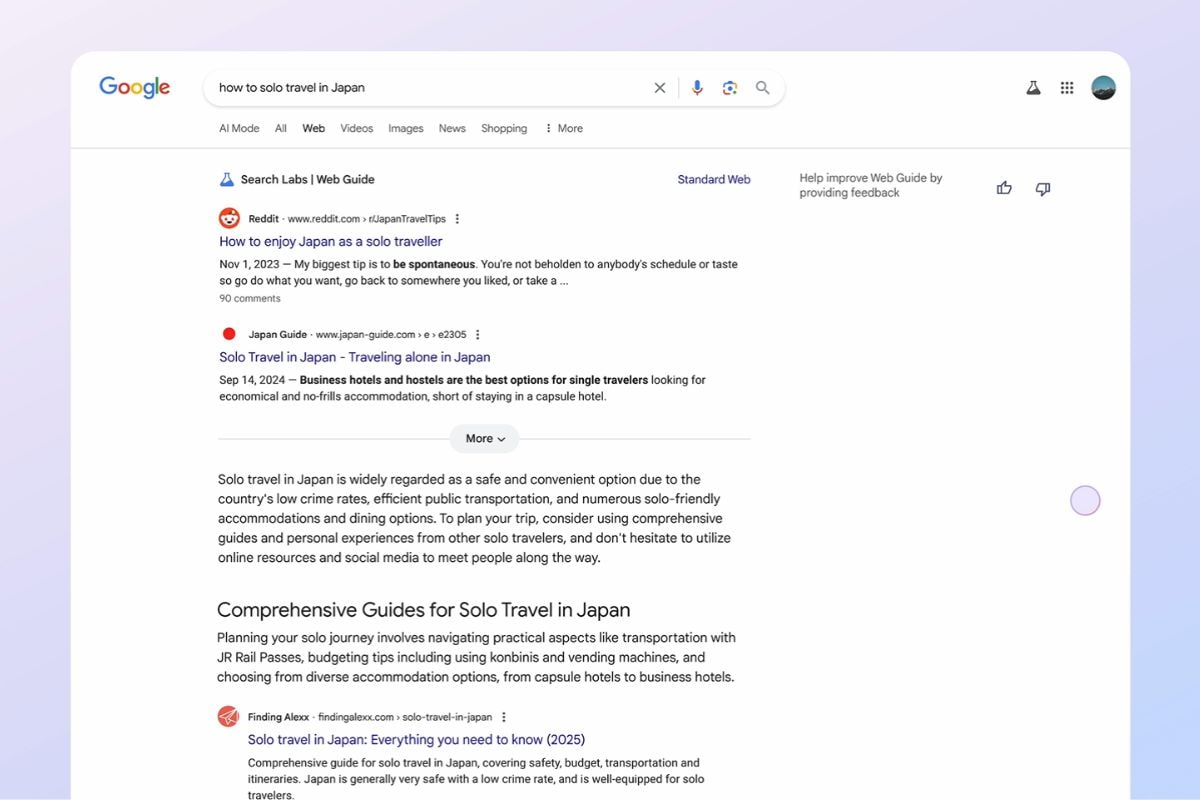Screen dimensions: 1200x800
Task: Click 'Help improve Web Guide by providing feedback' text
Action: [871, 185]
